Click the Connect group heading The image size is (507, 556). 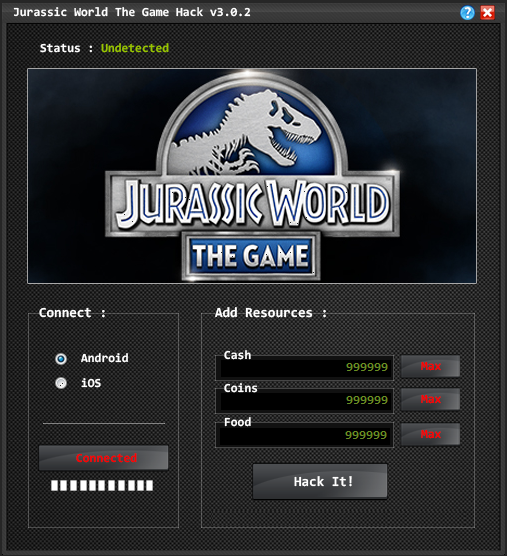point(72,313)
